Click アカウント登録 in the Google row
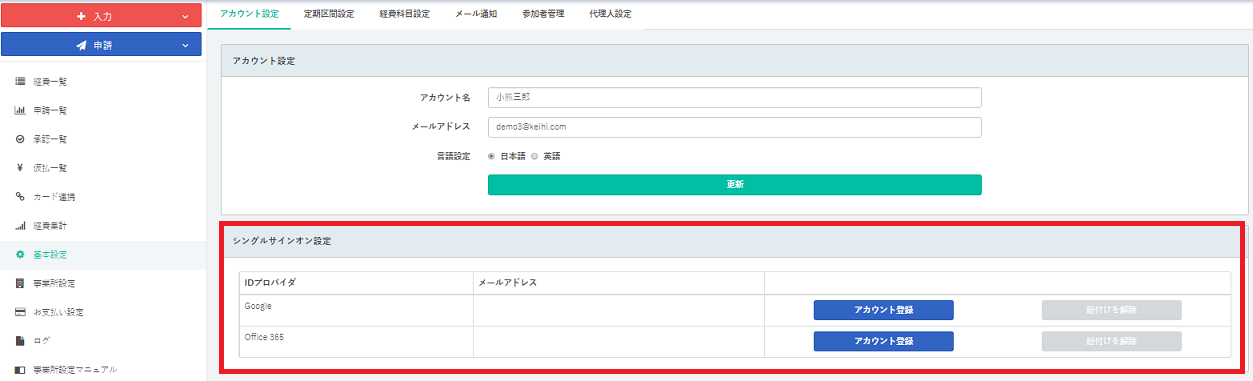This screenshot has width=1253, height=381. point(883,310)
